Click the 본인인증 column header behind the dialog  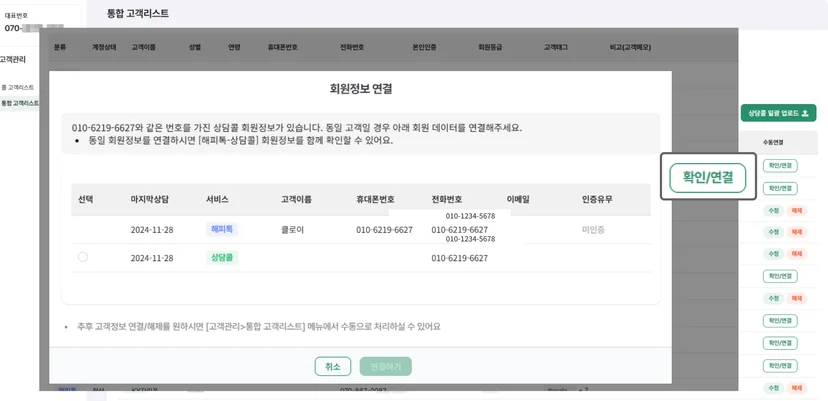(x=424, y=47)
